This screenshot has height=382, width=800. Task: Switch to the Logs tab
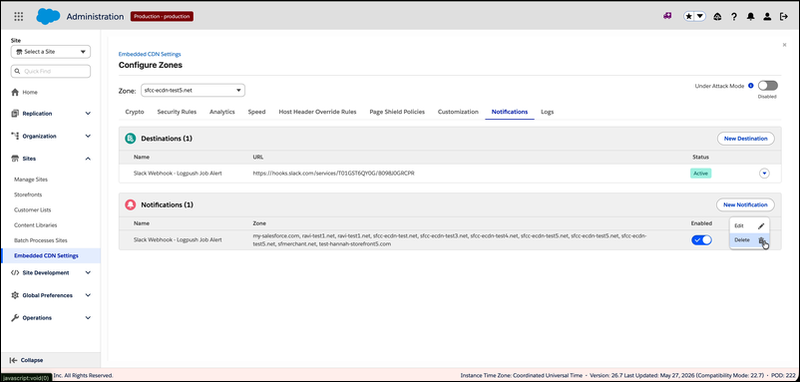click(547, 112)
